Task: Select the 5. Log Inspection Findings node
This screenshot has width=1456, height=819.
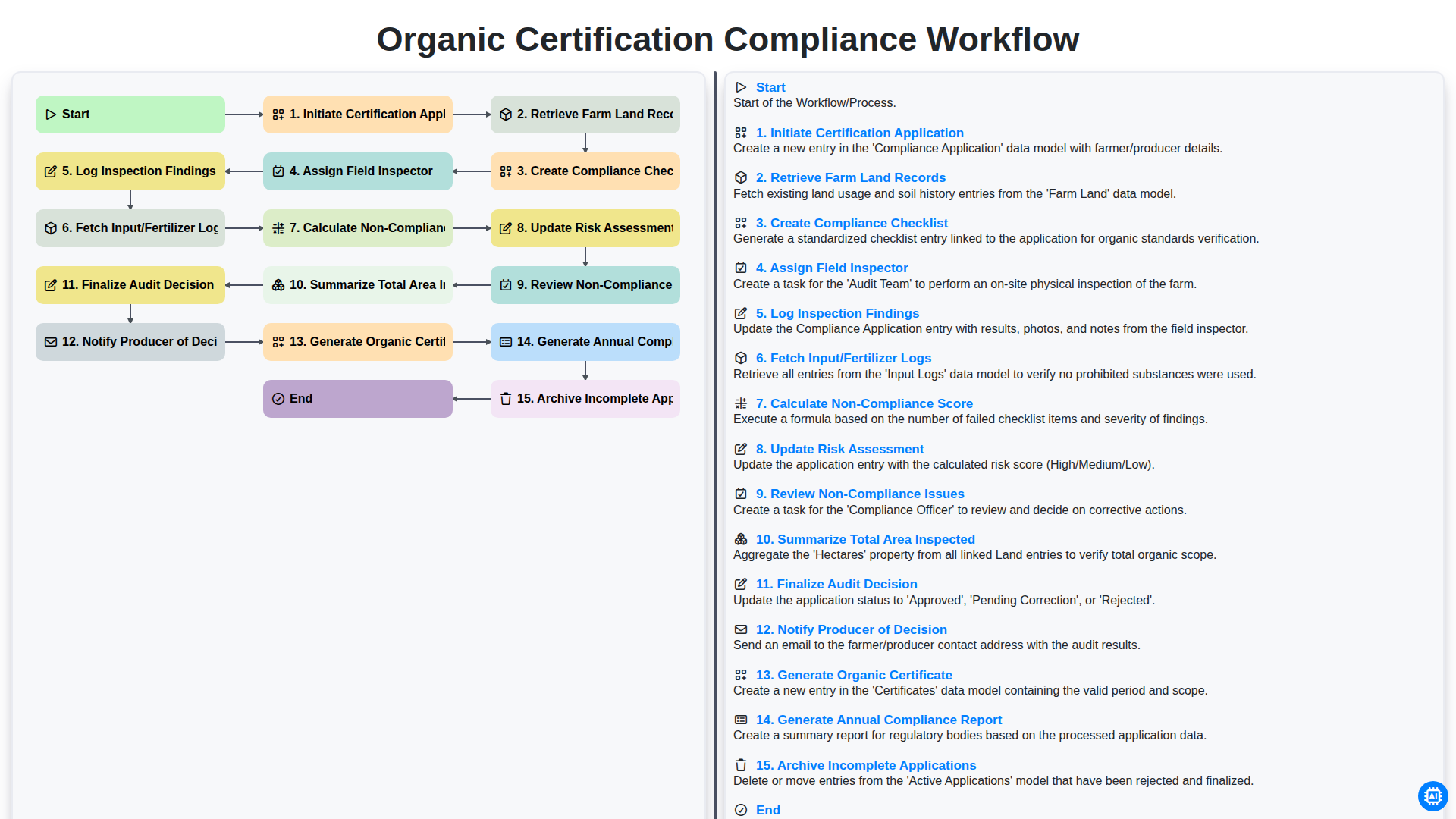Action: click(130, 171)
